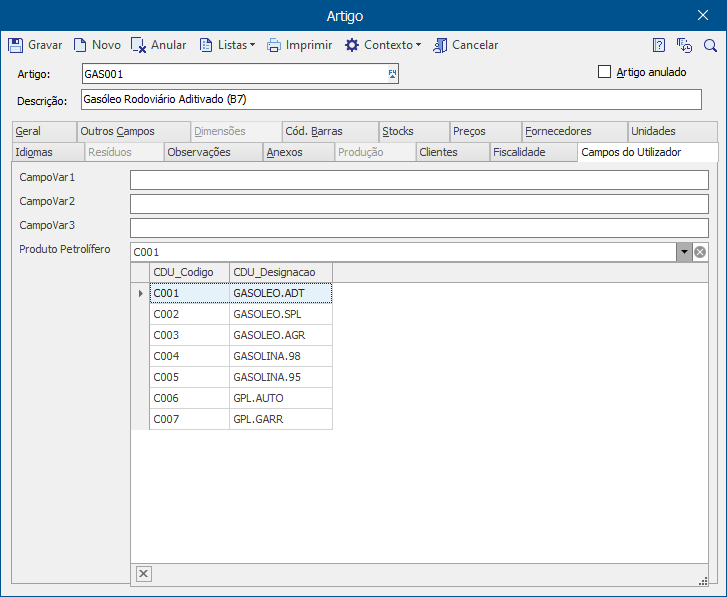
Task: Toggle the Artigo anulado checkbox
Action: [x=604, y=72]
